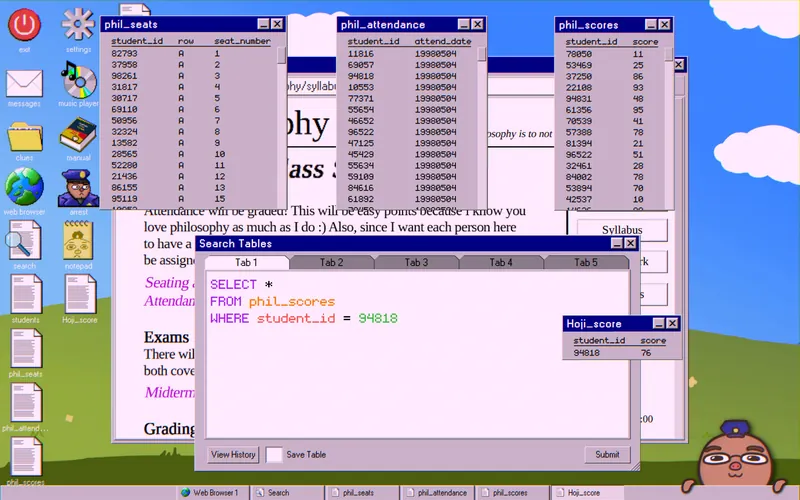Screen dimensions: 800x500
Task: Launch the music player CD icon
Action: pyautogui.click(x=78, y=79)
